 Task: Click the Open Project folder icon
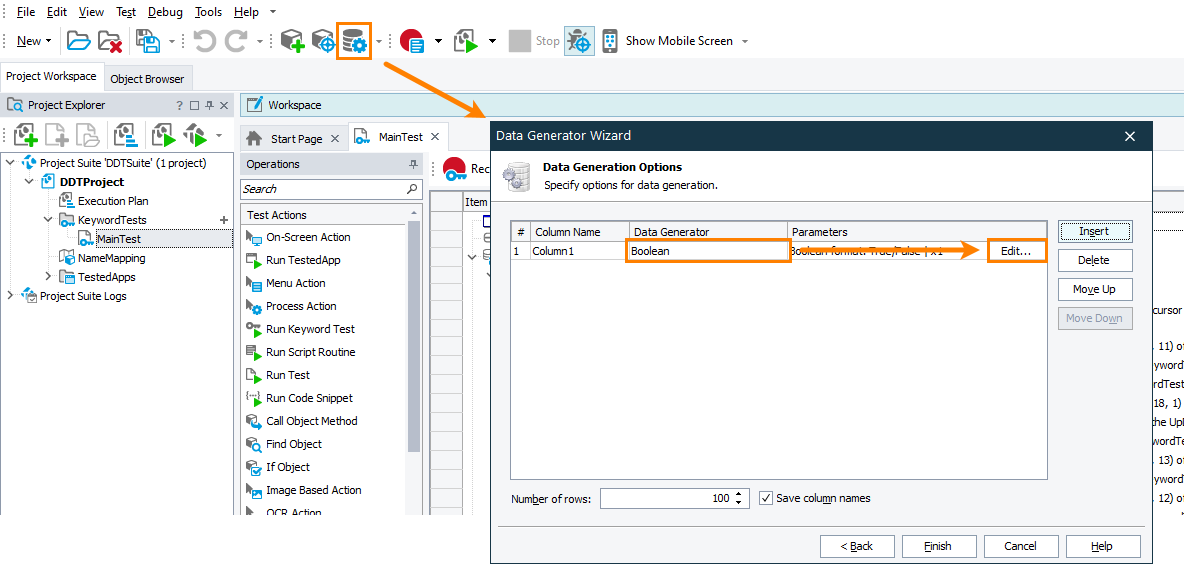pos(78,41)
